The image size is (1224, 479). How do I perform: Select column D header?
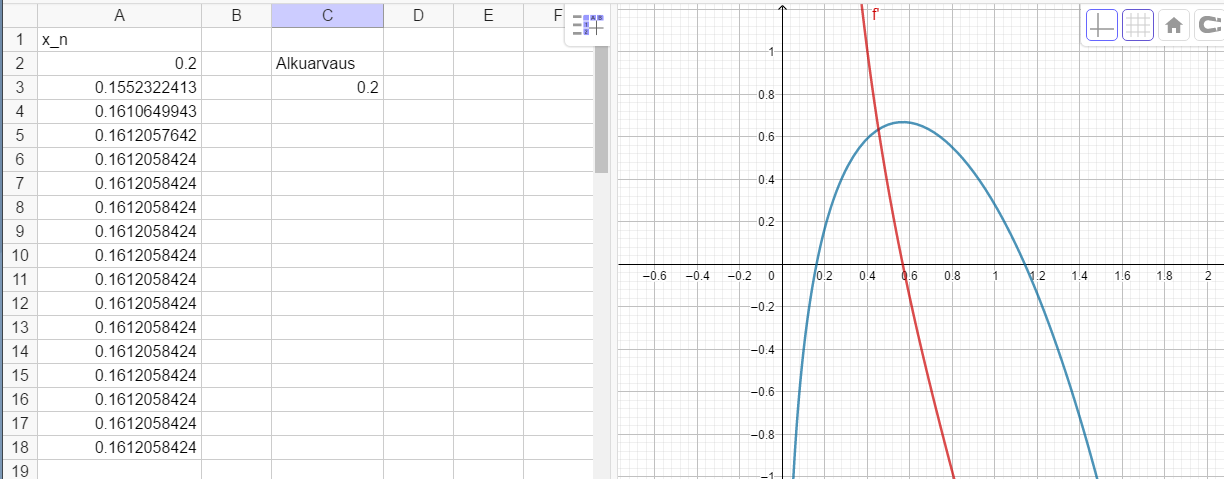(x=418, y=15)
